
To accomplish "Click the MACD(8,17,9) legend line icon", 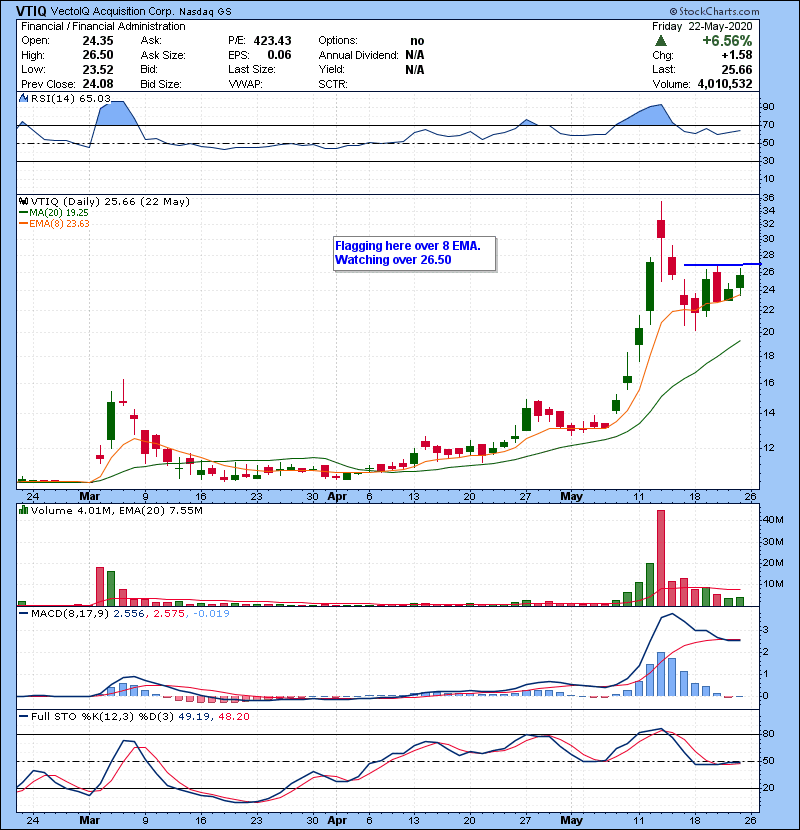I will 22,611.
